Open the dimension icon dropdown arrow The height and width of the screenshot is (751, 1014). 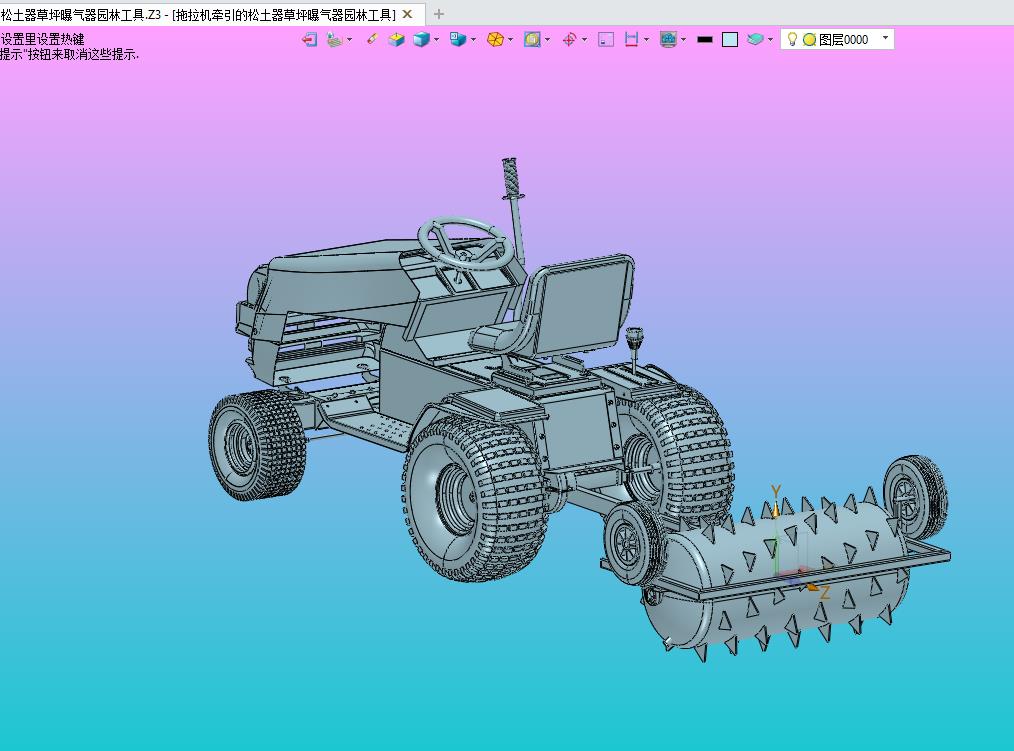(x=646, y=39)
